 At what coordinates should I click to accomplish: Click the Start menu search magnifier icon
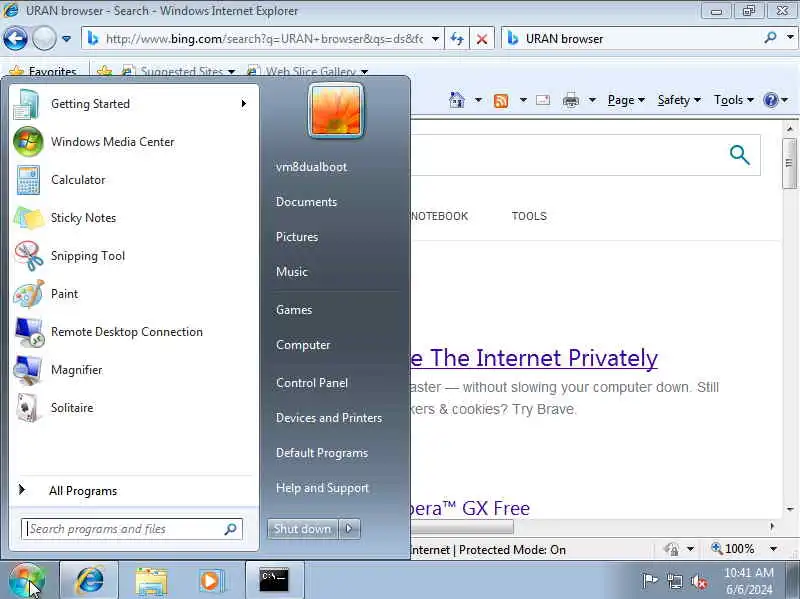[x=231, y=529]
